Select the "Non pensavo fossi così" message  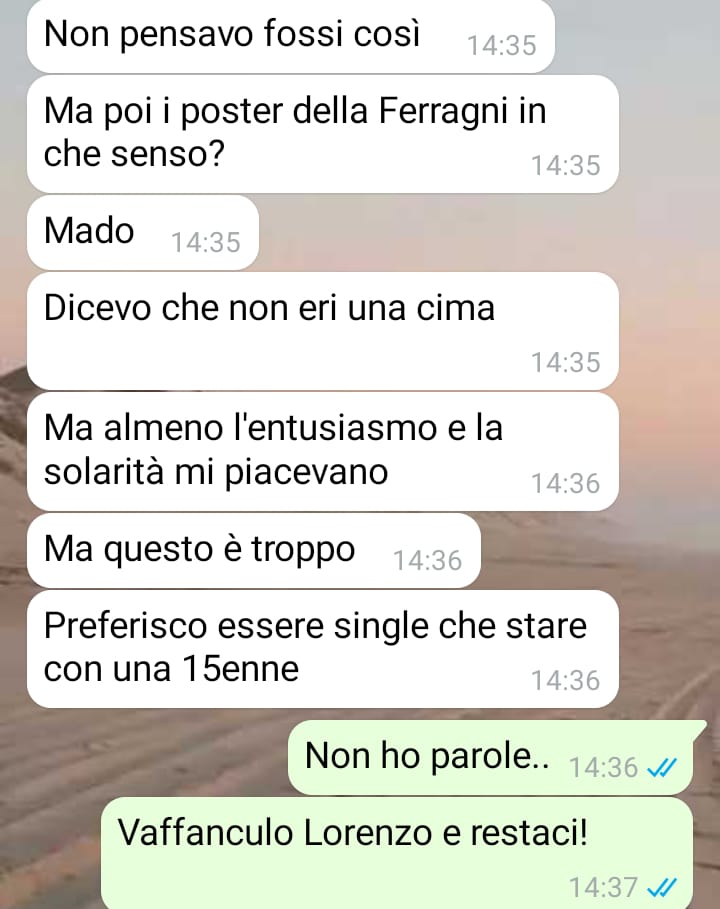coord(291,36)
